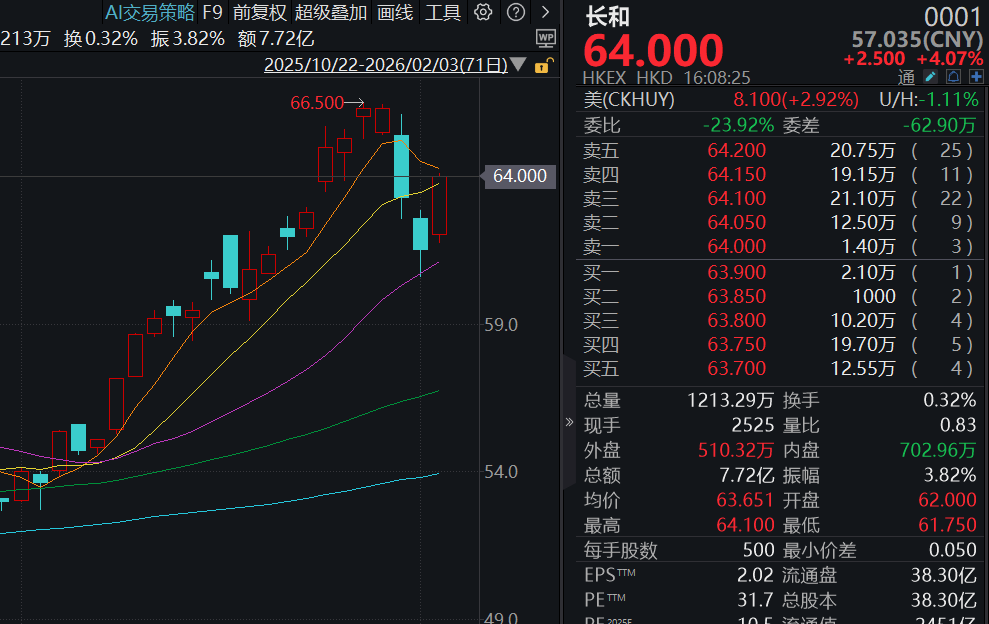Select the 画线 drawing tool

pos(395,13)
